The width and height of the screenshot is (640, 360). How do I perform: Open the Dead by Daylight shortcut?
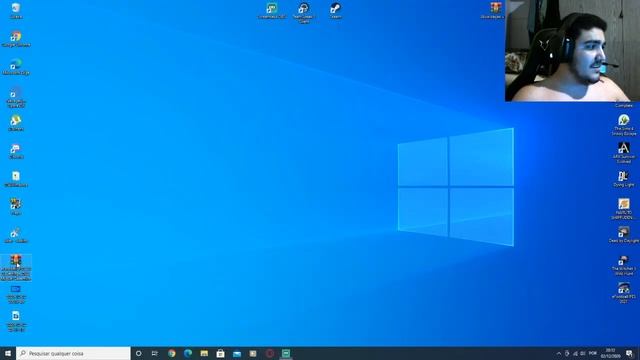tap(624, 235)
